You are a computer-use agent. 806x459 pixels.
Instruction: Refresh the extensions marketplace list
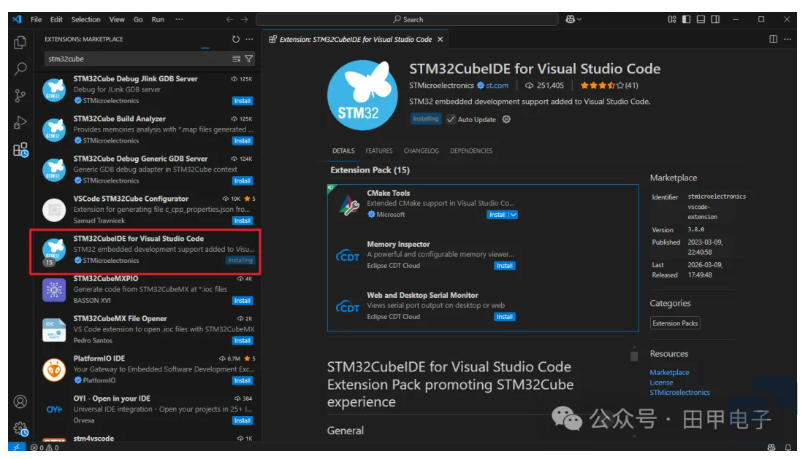[x=235, y=39]
